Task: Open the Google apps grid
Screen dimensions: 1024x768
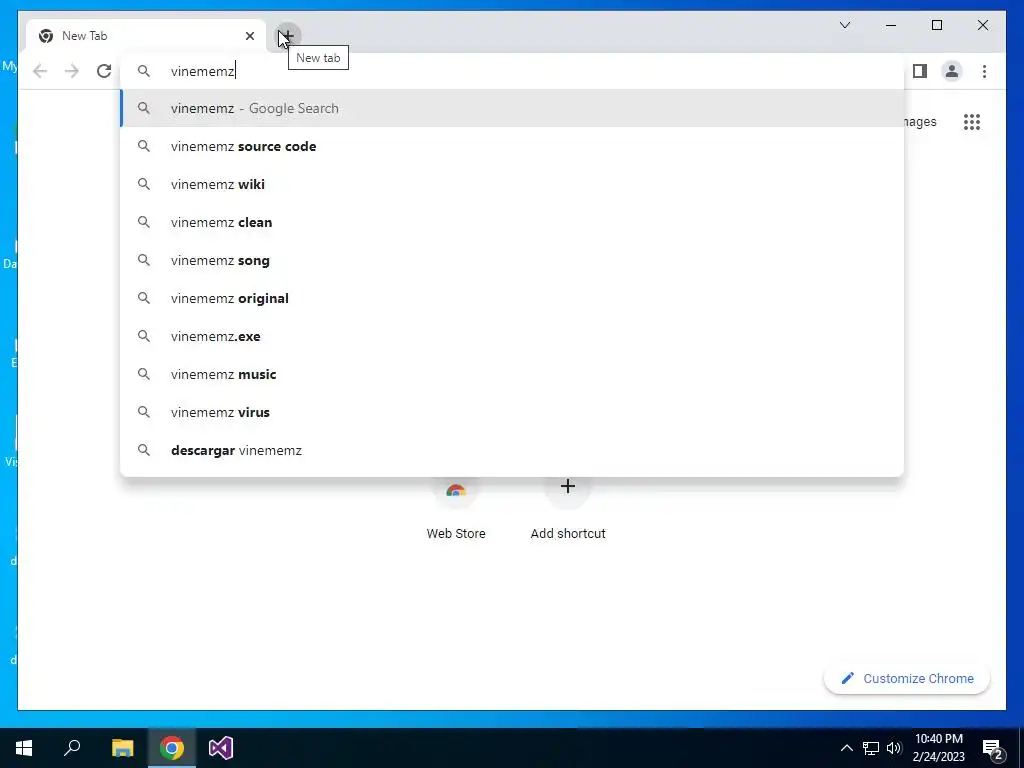Action: point(972,122)
